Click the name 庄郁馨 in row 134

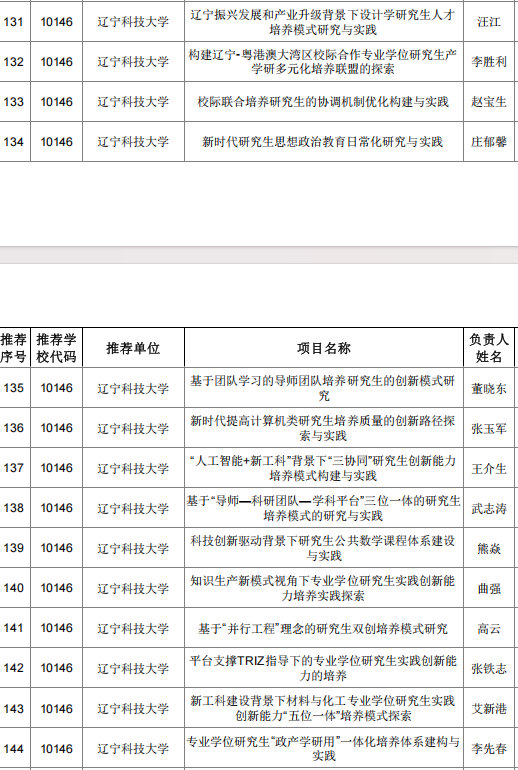pos(489,142)
